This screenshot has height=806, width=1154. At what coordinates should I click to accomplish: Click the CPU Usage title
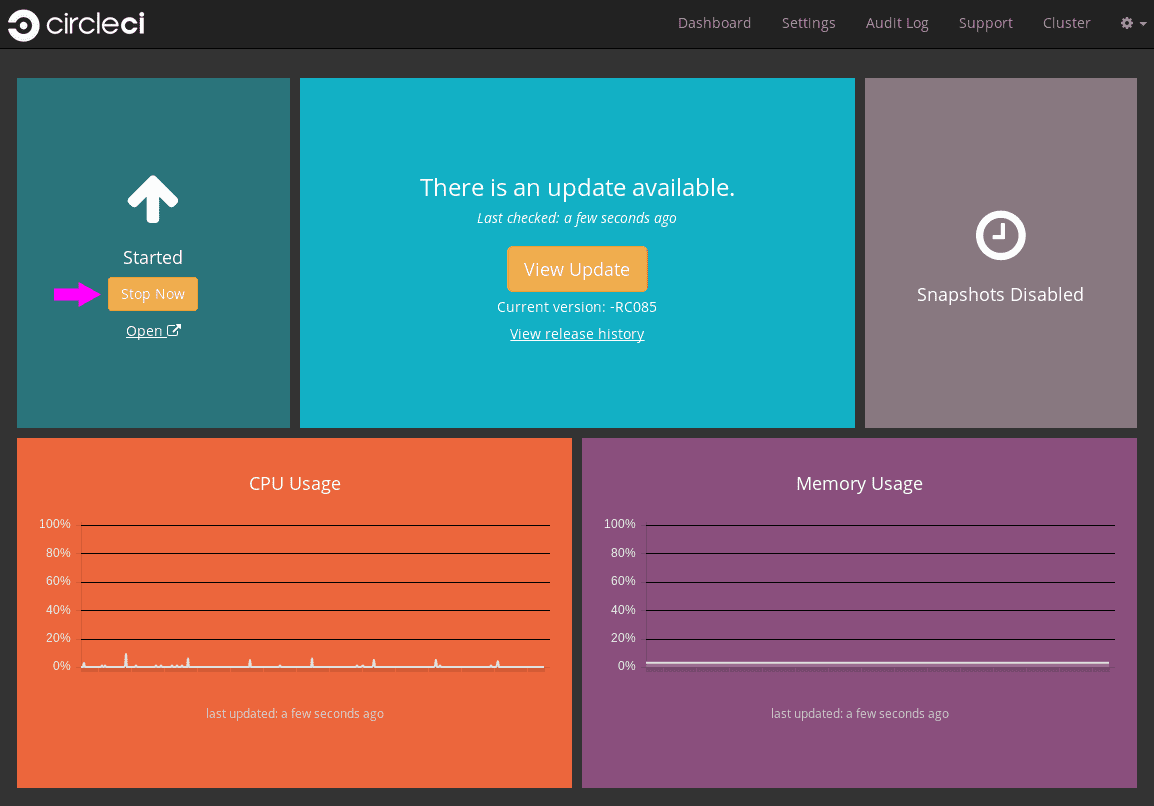click(x=294, y=484)
